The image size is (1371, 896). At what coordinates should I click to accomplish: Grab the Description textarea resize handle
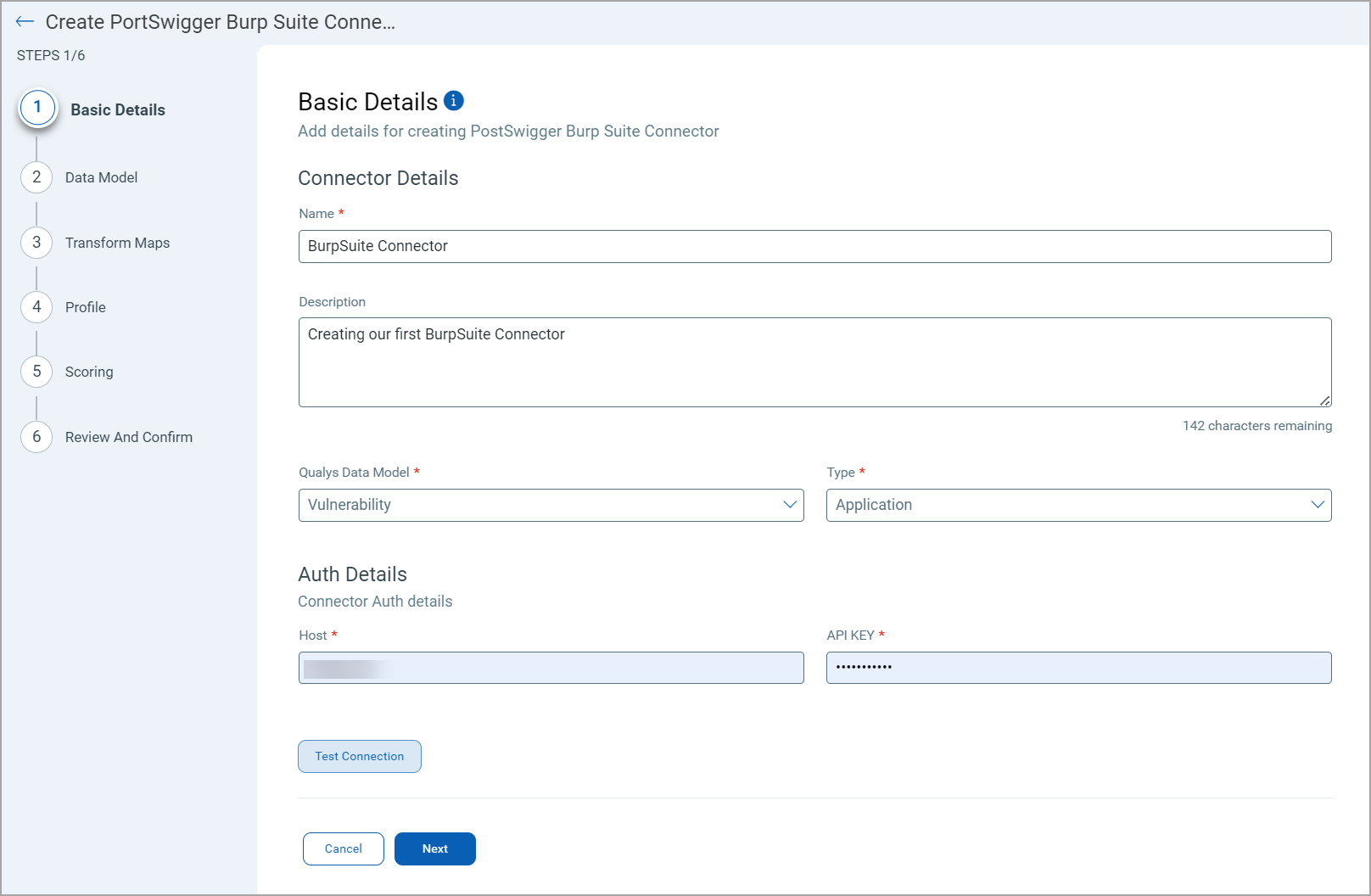pos(1324,400)
